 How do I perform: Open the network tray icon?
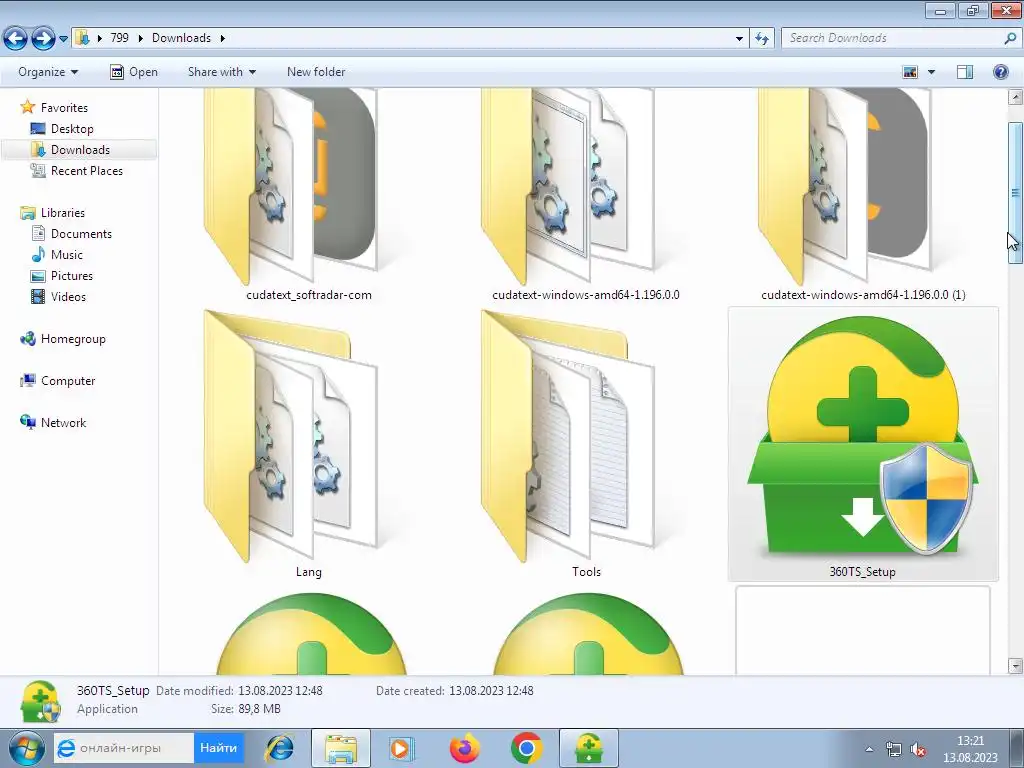point(893,749)
